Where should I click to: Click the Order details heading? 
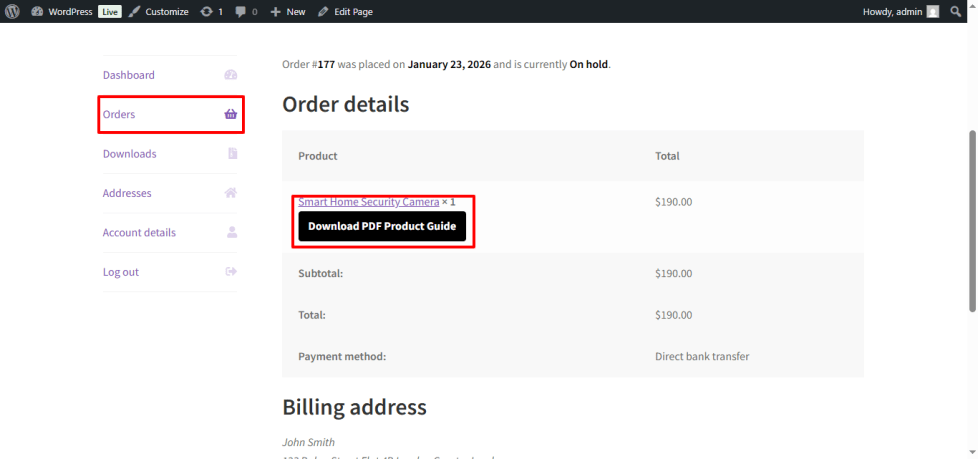point(345,105)
